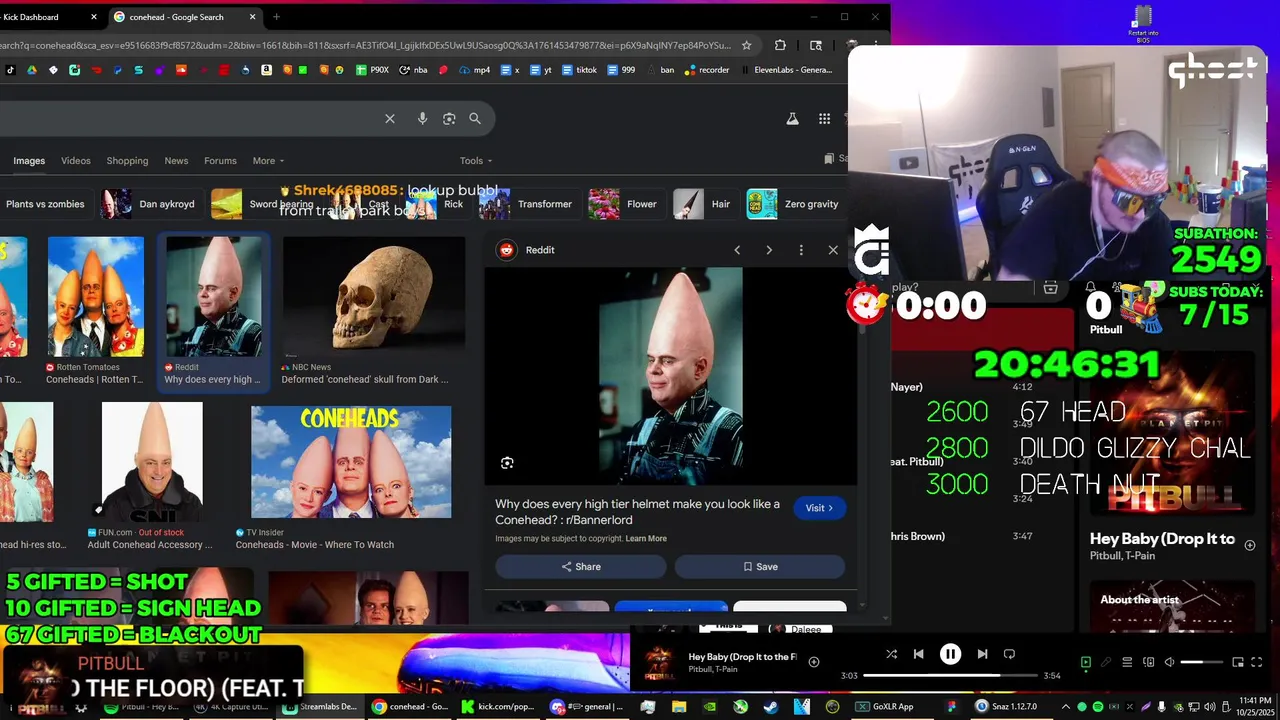Enable shuffle in Spotify player
Viewport: 1280px width, 720px height.
click(x=891, y=654)
